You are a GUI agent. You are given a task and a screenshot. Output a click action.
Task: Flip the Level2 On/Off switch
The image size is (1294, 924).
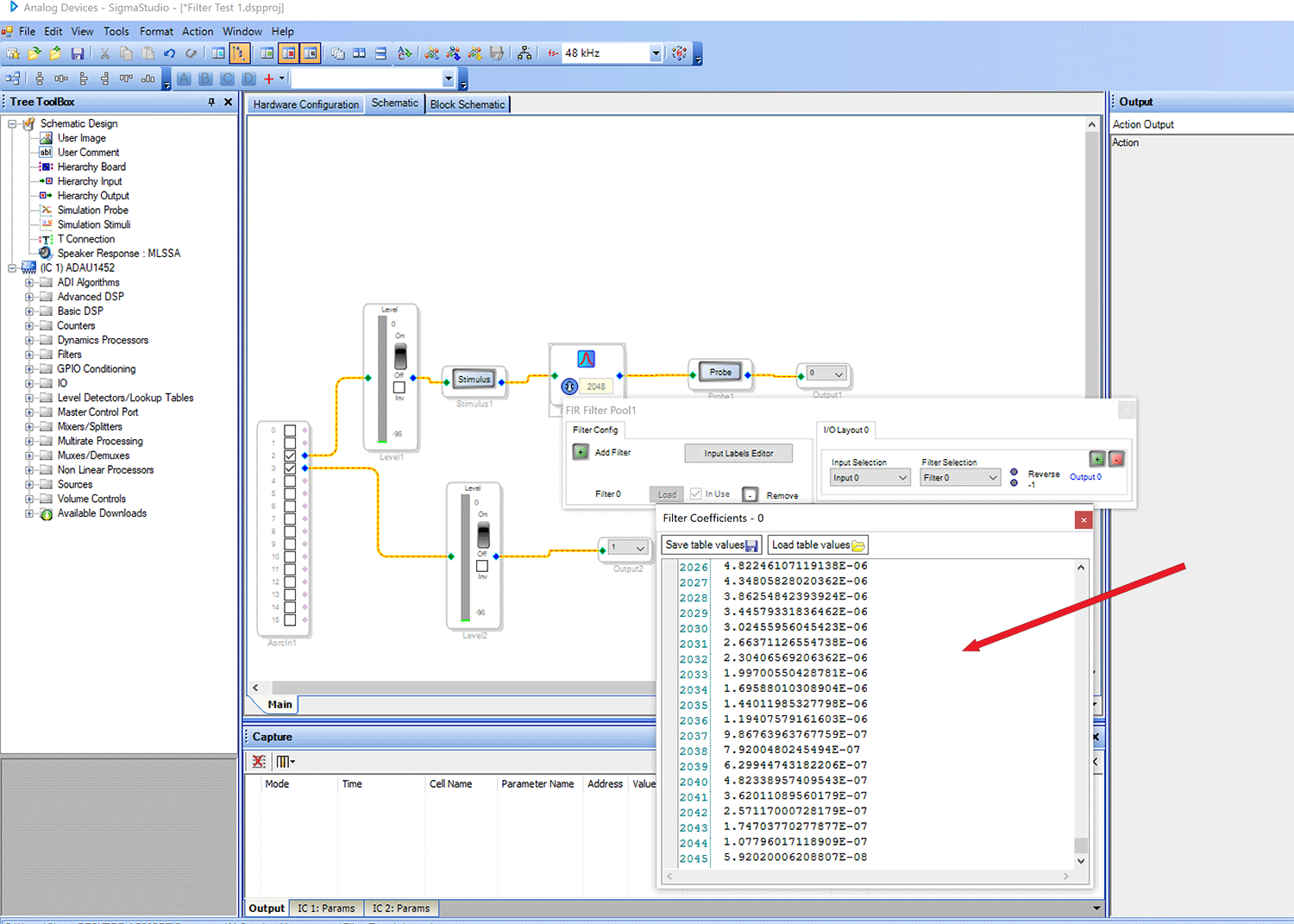point(483,535)
